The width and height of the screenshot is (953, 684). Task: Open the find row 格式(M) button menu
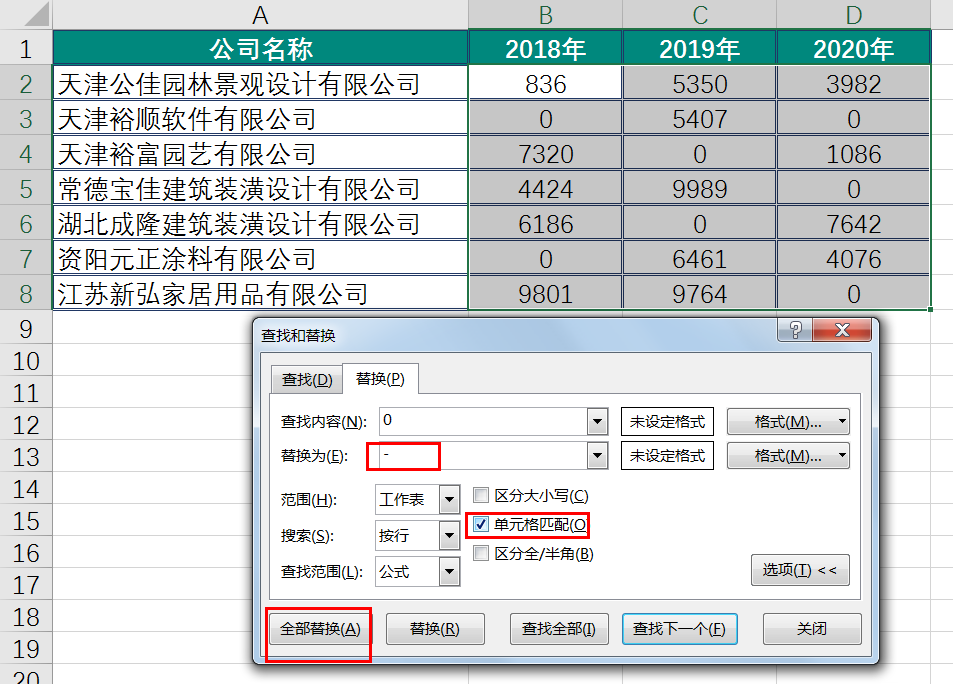click(x=788, y=421)
